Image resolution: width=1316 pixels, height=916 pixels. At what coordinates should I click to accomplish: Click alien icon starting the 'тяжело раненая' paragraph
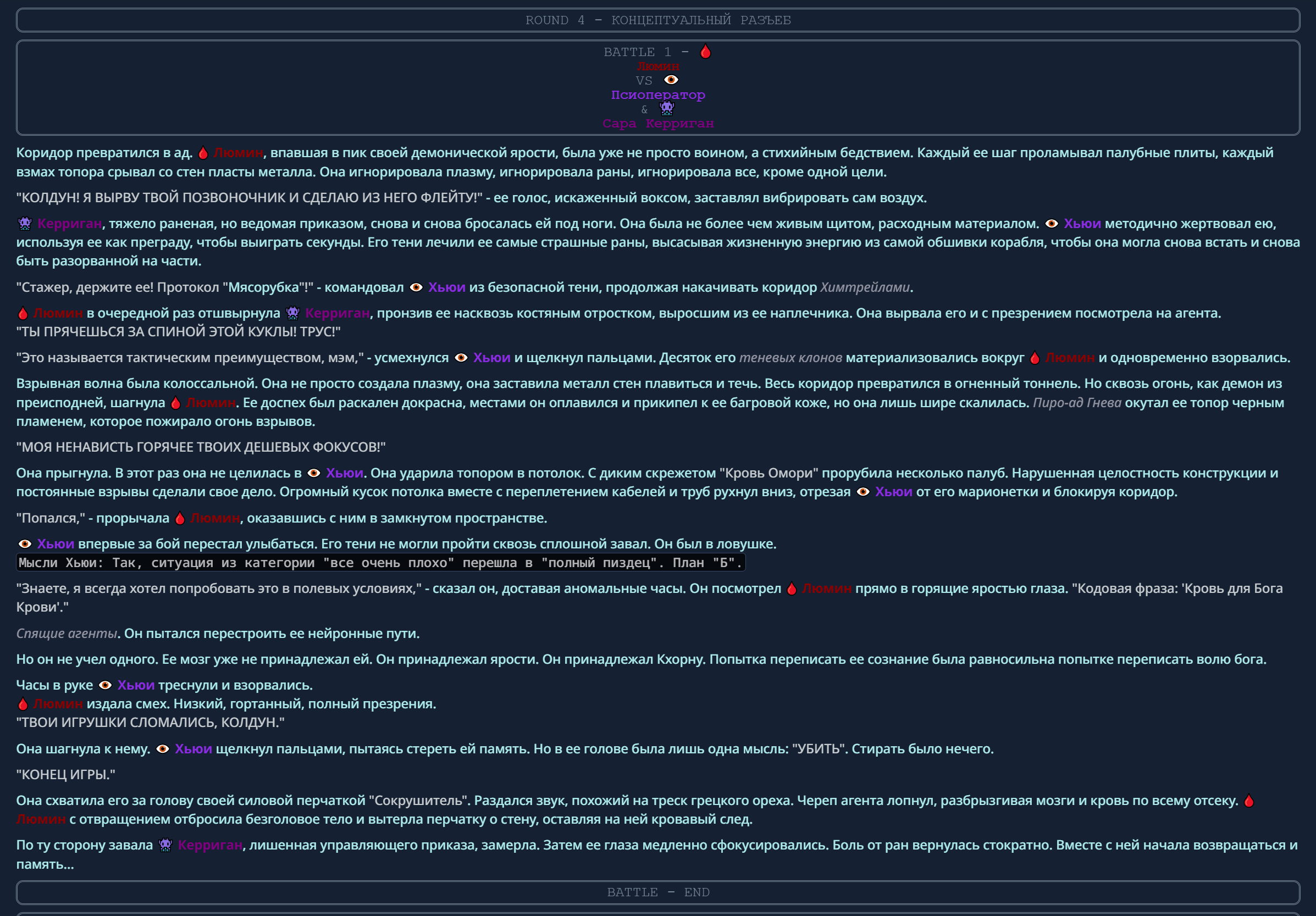[25, 224]
